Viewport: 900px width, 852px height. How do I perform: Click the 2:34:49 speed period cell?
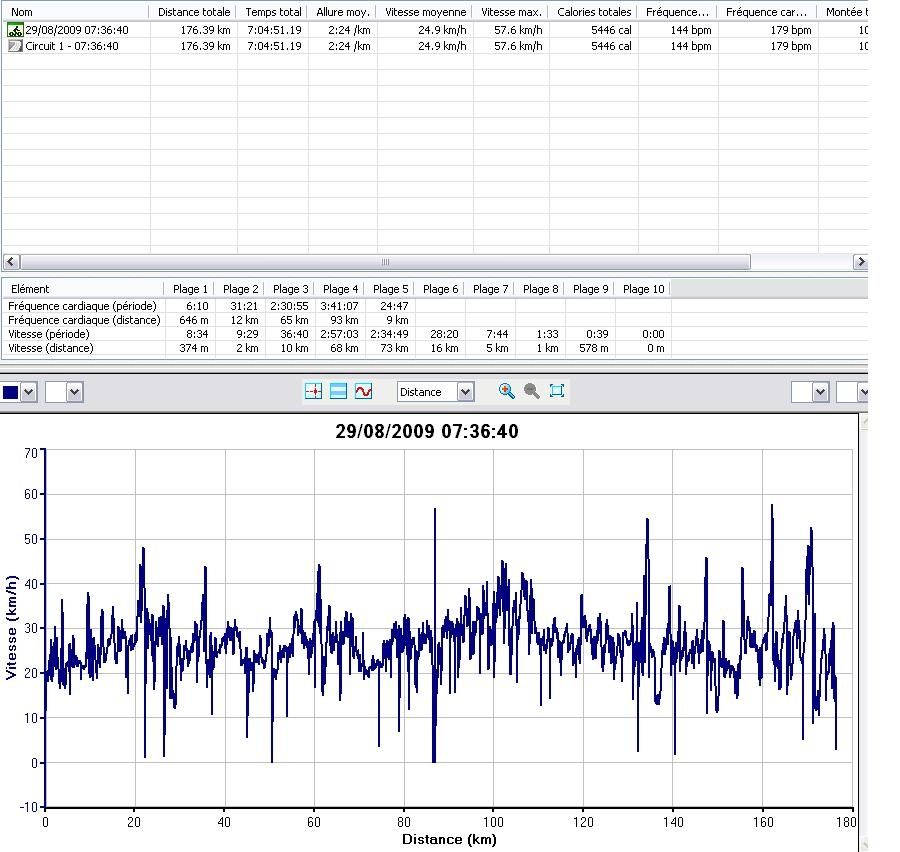(x=389, y=334)
